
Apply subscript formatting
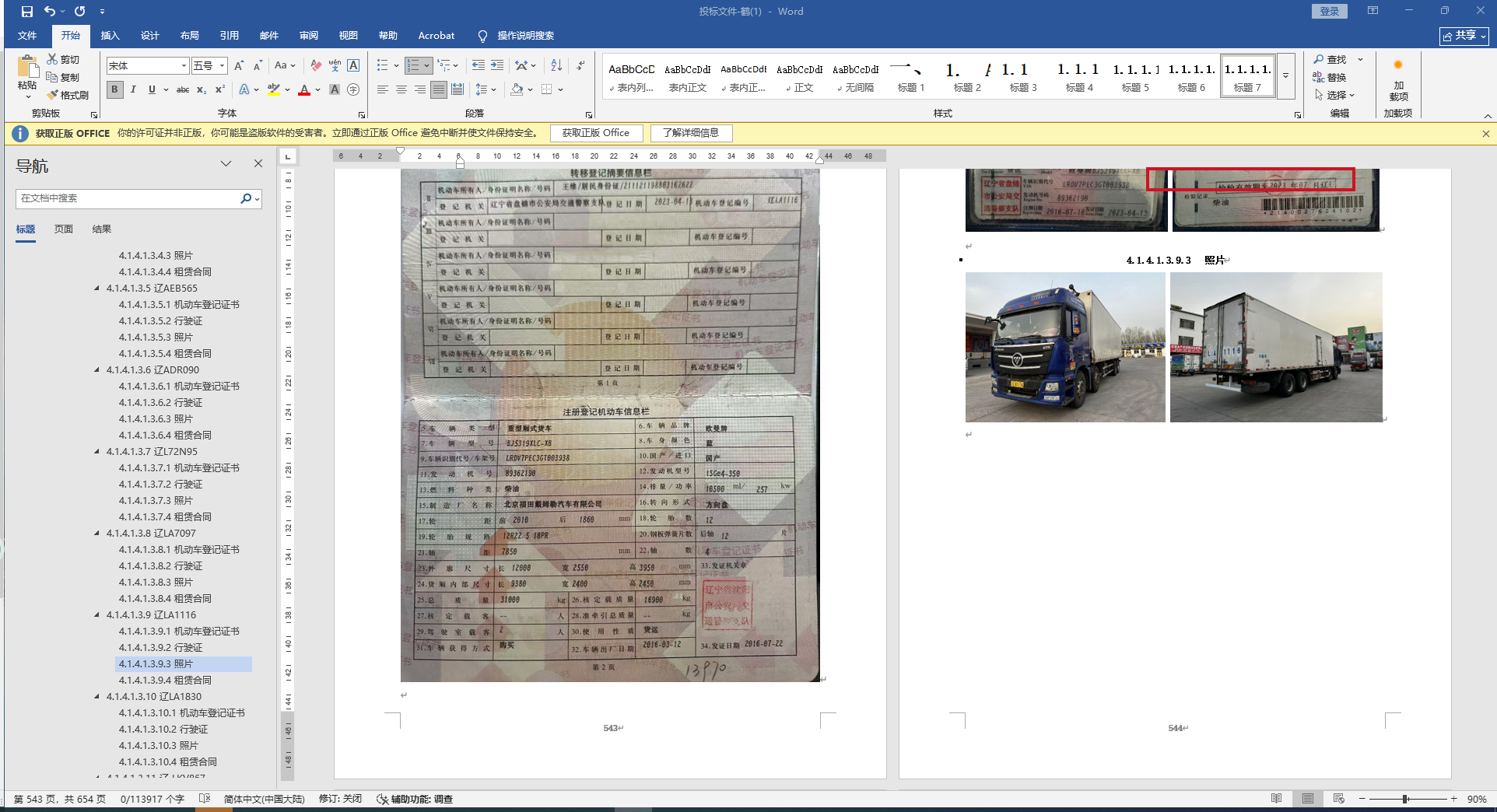coord(202,89)
